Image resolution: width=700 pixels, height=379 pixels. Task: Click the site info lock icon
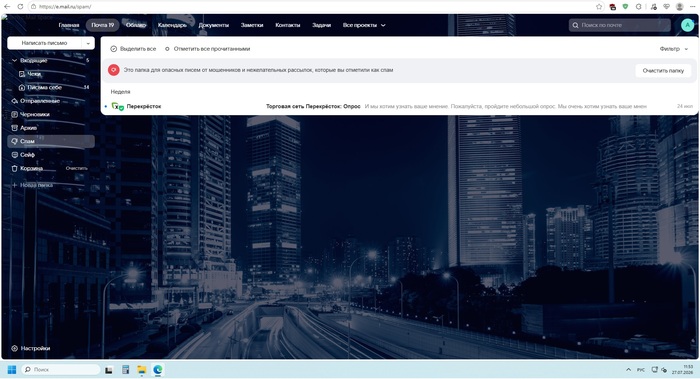coord(33,7)
